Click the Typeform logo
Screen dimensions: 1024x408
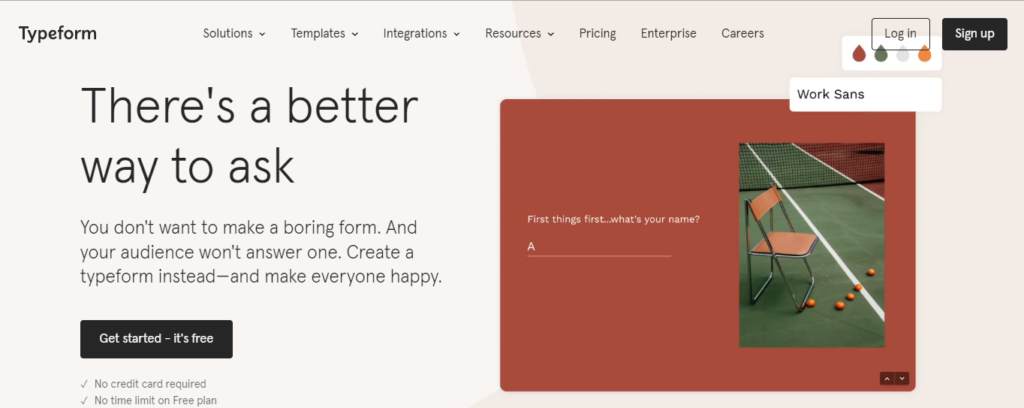point(57,33)
